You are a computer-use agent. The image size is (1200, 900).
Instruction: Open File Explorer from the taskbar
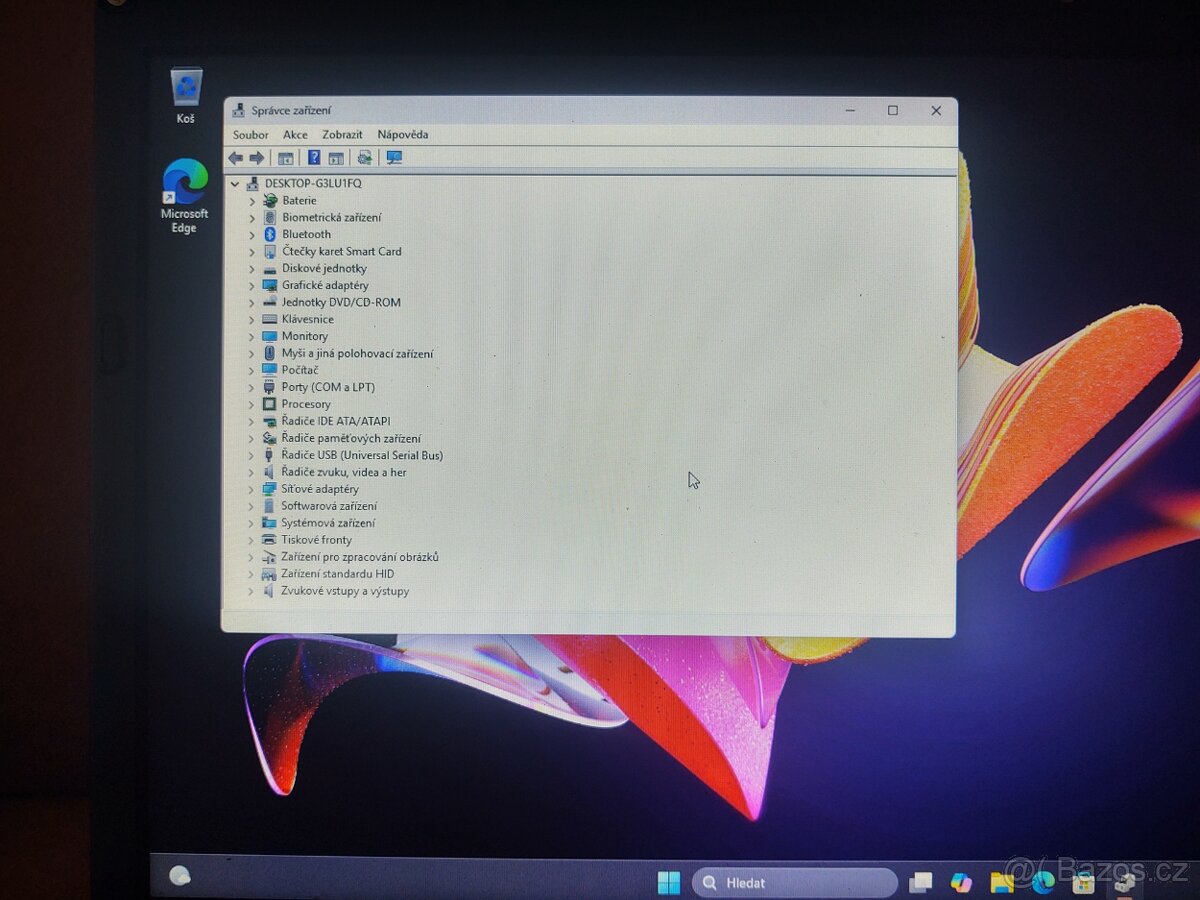tap(1000, 884)
